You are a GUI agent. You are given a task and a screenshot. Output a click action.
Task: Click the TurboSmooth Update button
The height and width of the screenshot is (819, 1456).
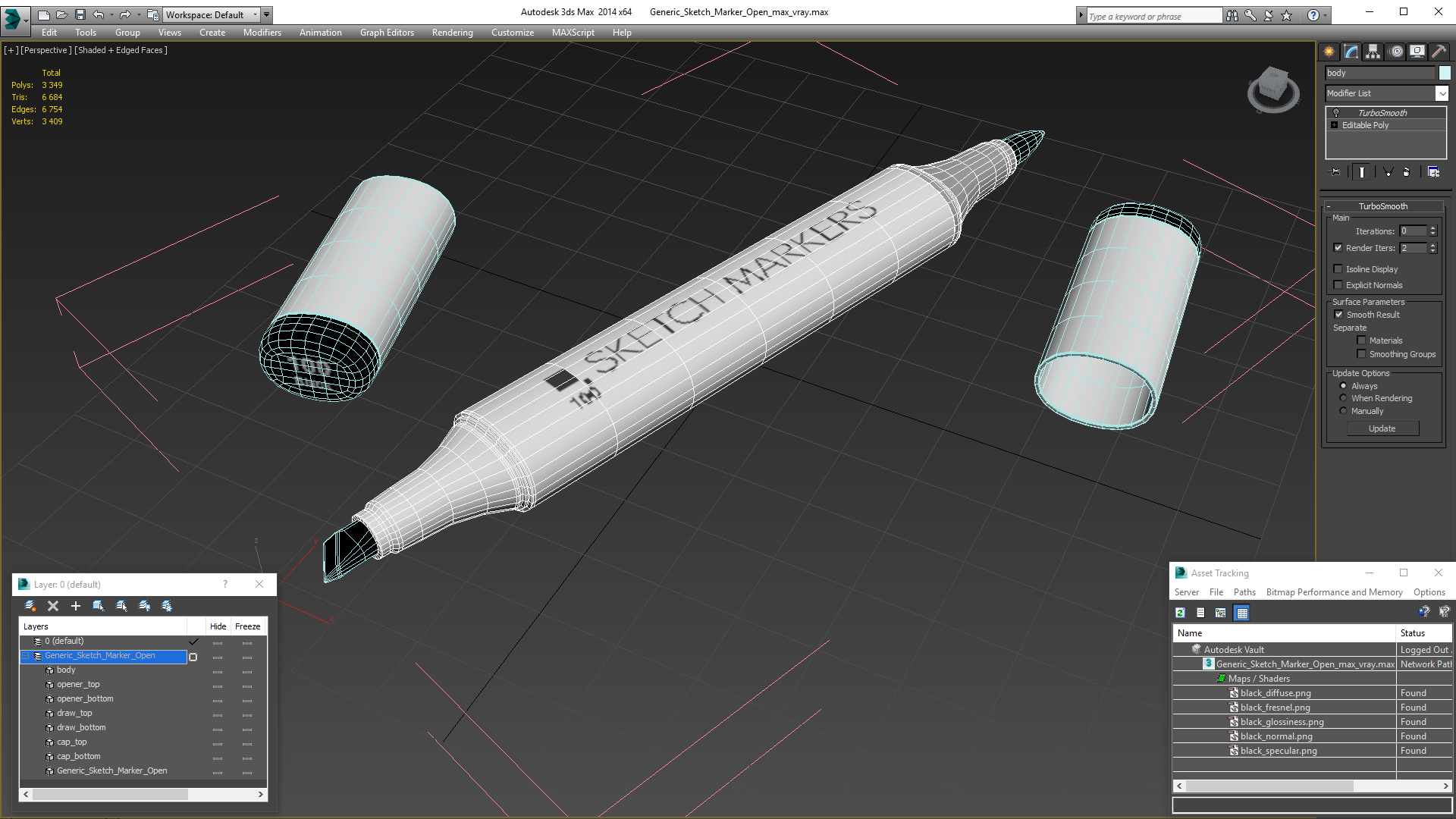(x=1382, y=428)
